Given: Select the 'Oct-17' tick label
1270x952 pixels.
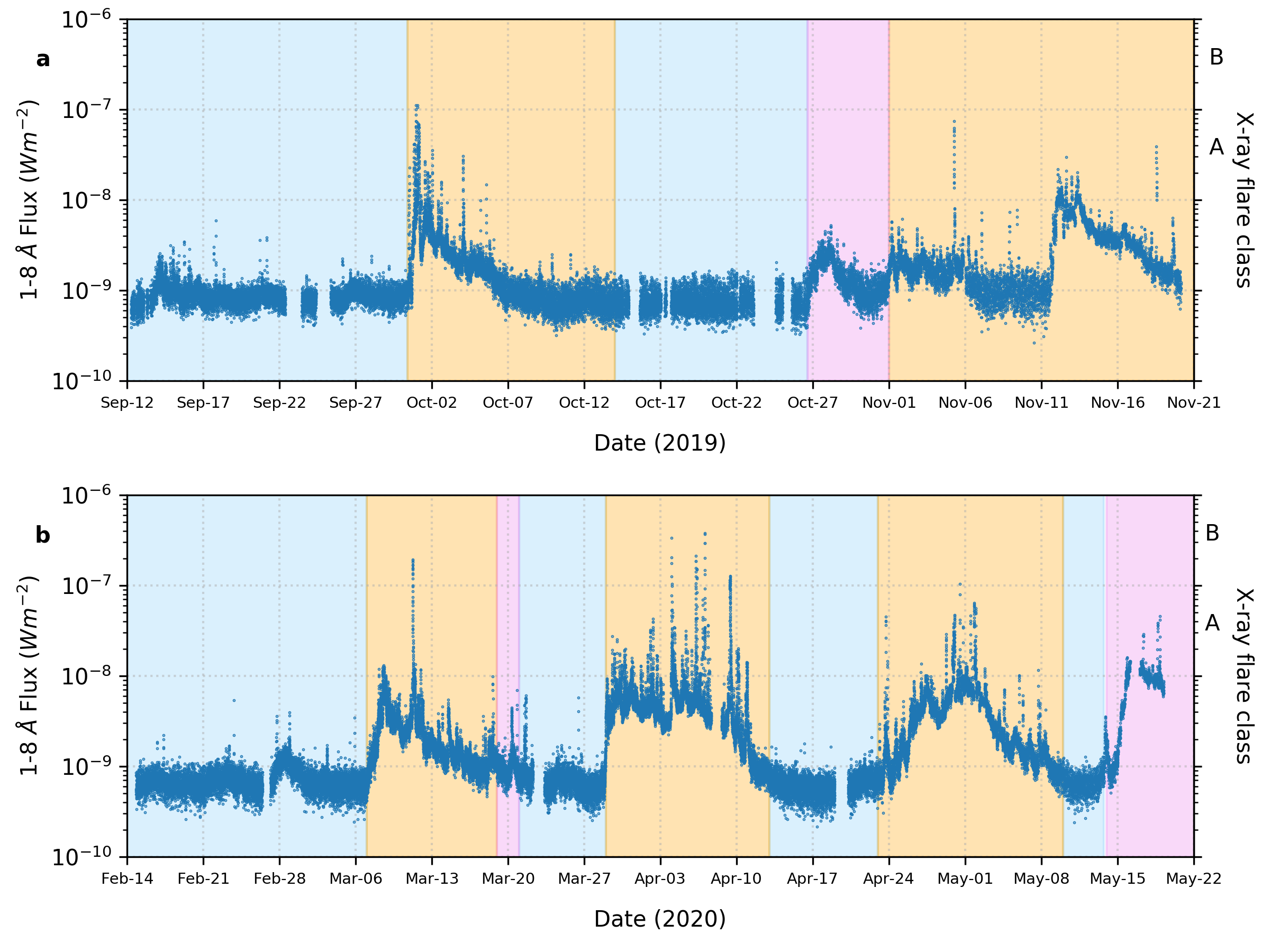Looking at the screenshot, I should [660, 403].
